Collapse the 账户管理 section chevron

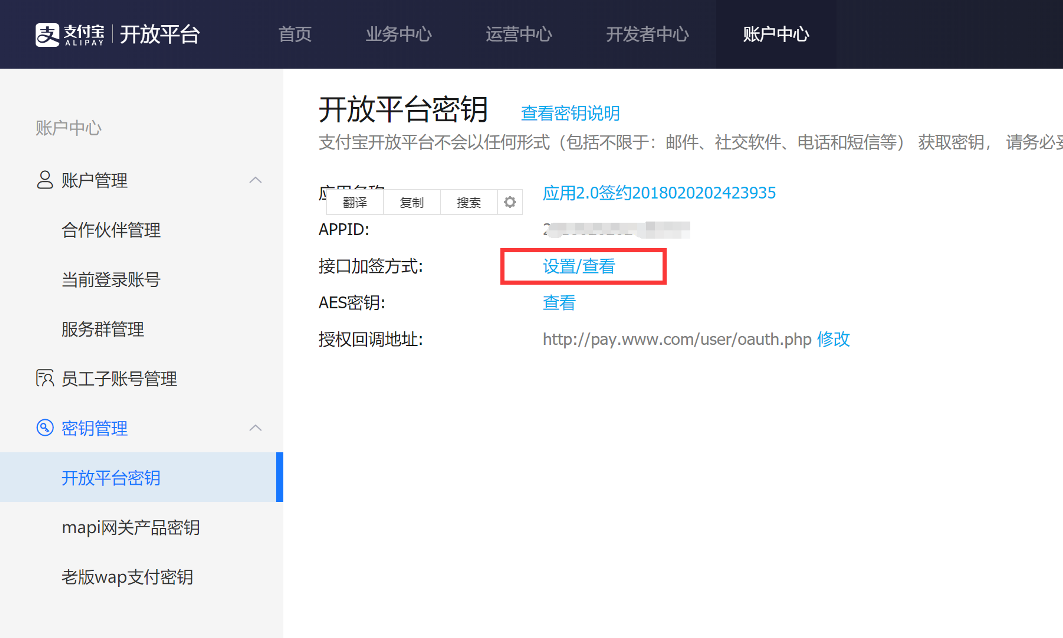click(257, 180)
